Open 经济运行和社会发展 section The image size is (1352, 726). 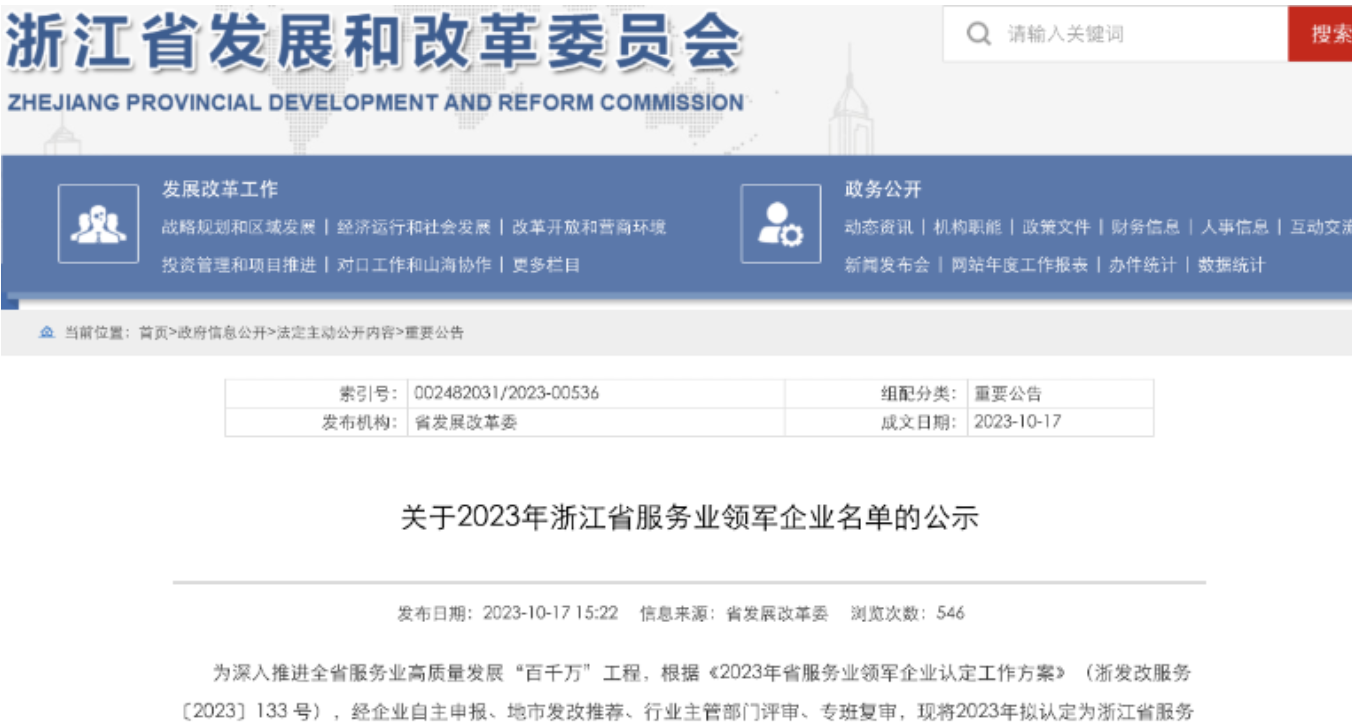click(x=414, y=227)
